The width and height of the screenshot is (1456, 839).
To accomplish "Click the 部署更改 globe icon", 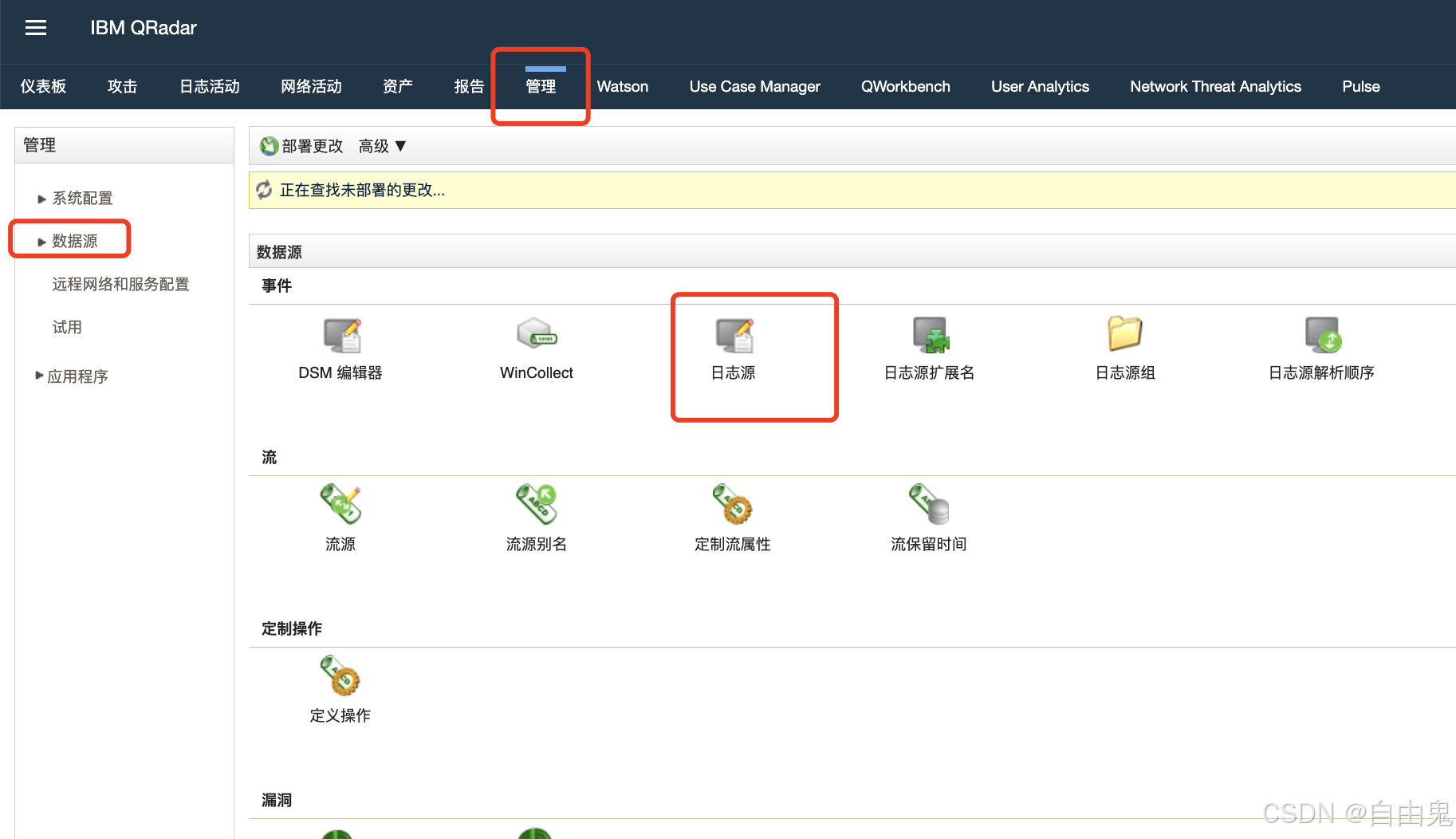I will coord(270,146).
